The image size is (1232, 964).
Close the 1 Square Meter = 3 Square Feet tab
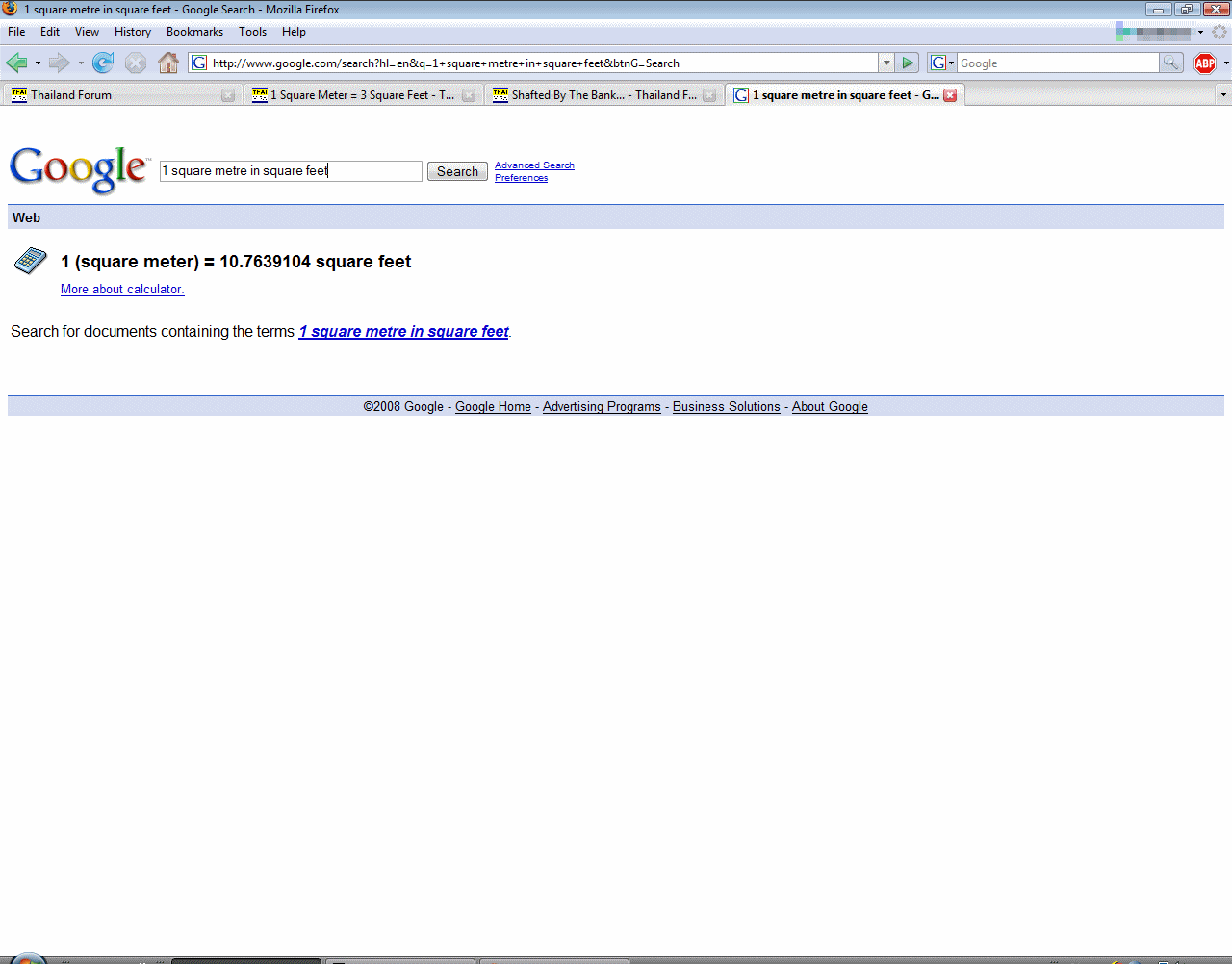[x=469, y=95]
